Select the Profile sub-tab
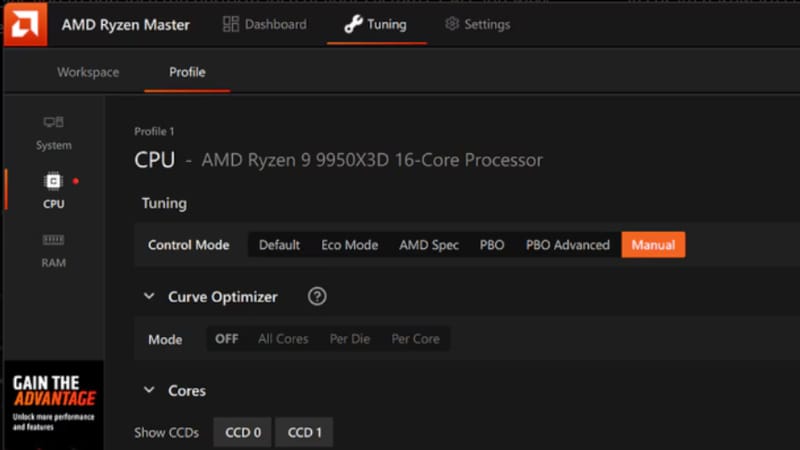Viewport: 800px width, 450px height. pyautogui.click(x=187, y=72)
